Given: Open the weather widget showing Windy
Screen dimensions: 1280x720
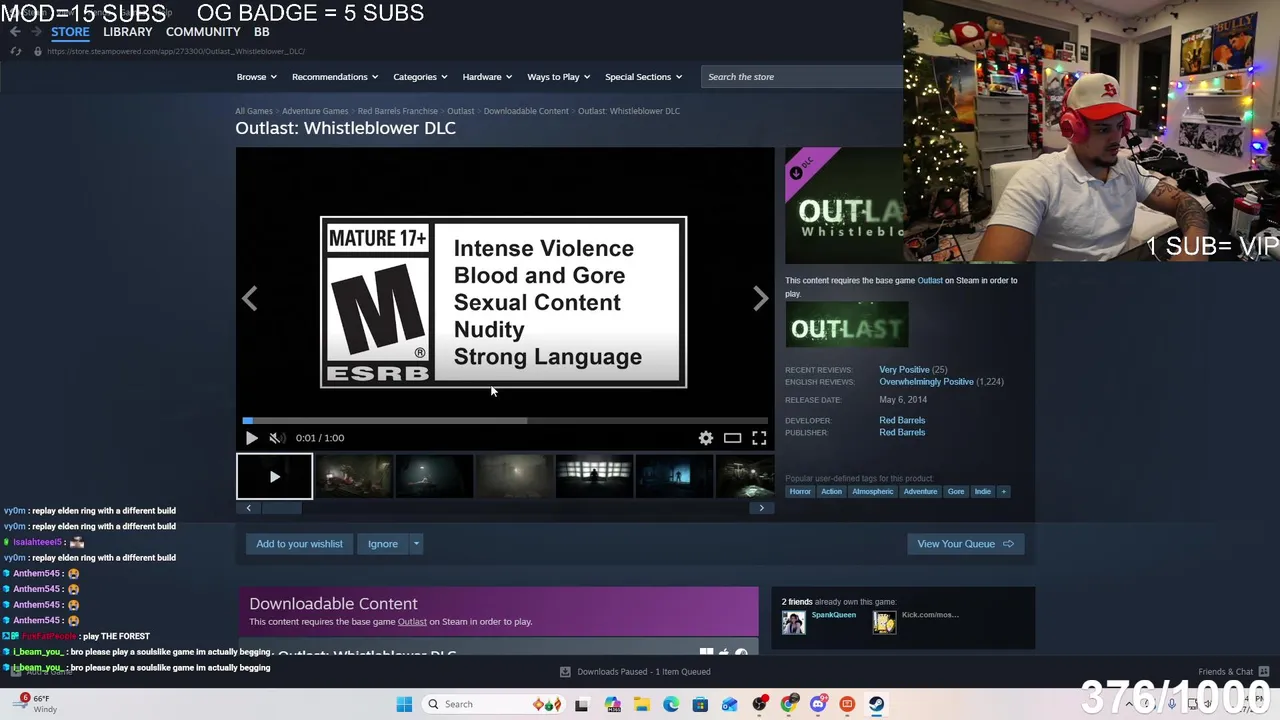Looking at the screenshot, I should [36, 704].
